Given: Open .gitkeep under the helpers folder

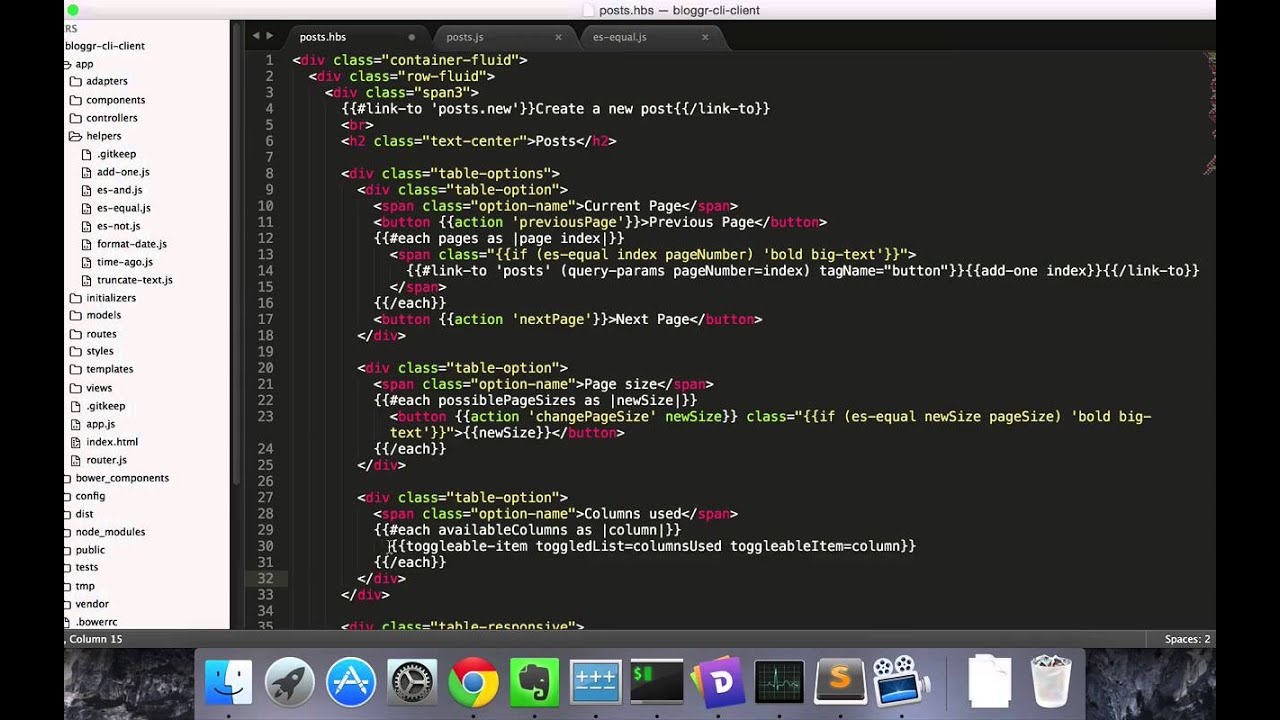Looking at the screenshot, I should click(116, 154).
